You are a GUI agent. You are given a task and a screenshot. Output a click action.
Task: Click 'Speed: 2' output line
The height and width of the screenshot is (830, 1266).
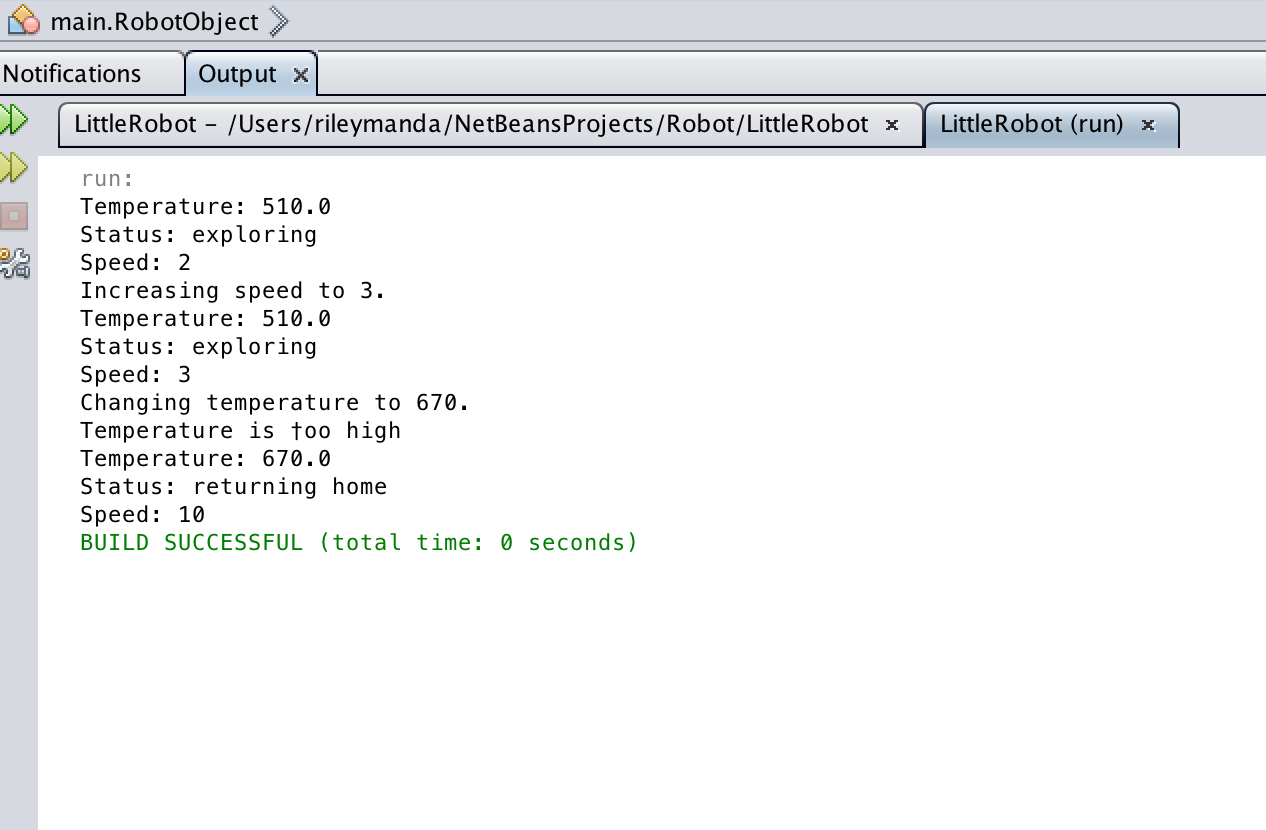click(135, 263)
